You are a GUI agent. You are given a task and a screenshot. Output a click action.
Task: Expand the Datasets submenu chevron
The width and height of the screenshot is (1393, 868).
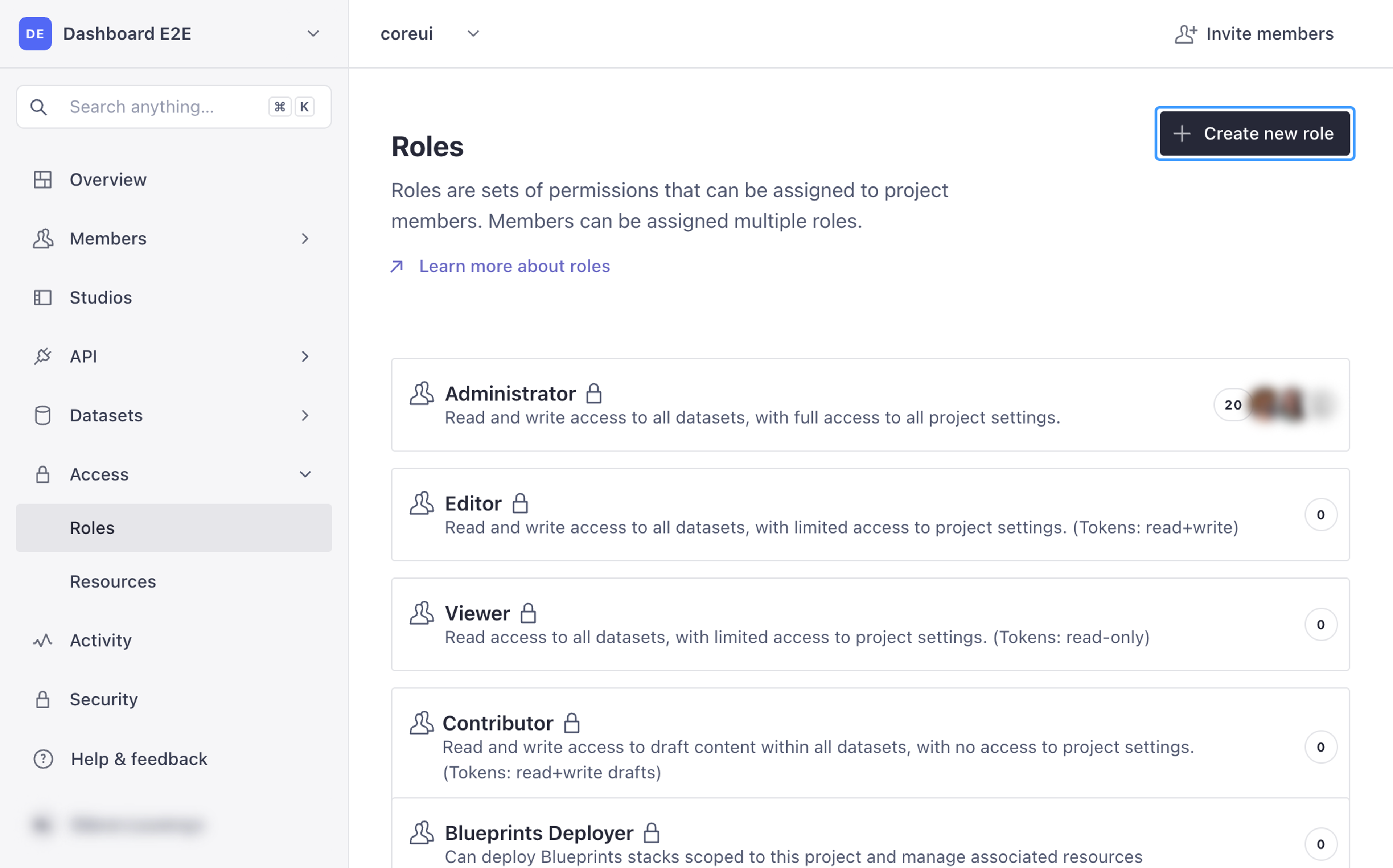tap(305, 416)
